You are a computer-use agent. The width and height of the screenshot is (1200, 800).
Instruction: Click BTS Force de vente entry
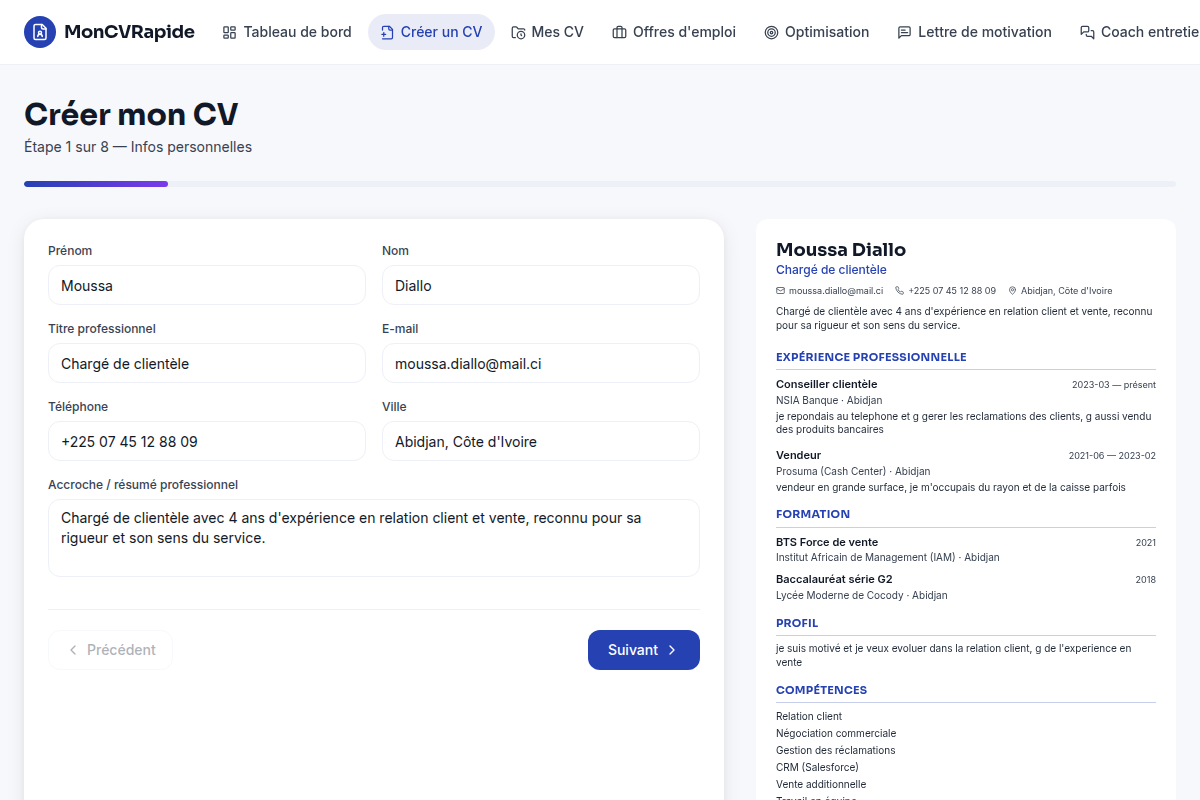pos(827,542)
